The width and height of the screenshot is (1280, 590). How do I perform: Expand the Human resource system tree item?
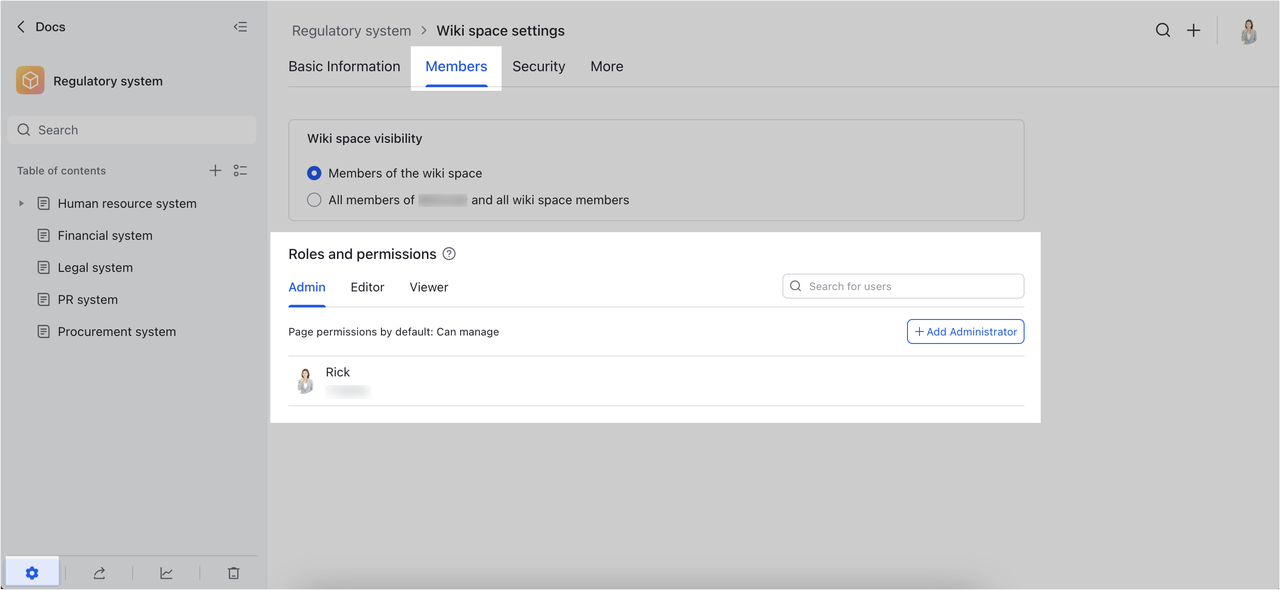(x=21, y=203)
